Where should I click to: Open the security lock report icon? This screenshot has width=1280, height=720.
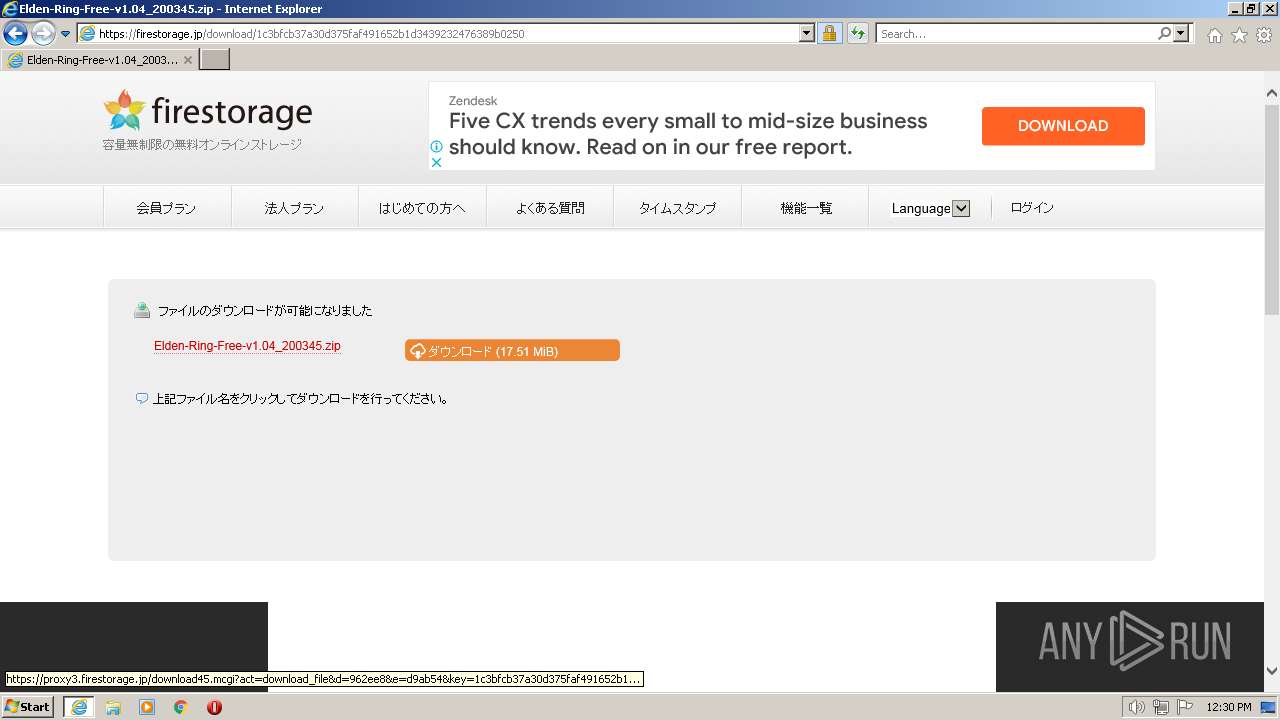[829, 34]
